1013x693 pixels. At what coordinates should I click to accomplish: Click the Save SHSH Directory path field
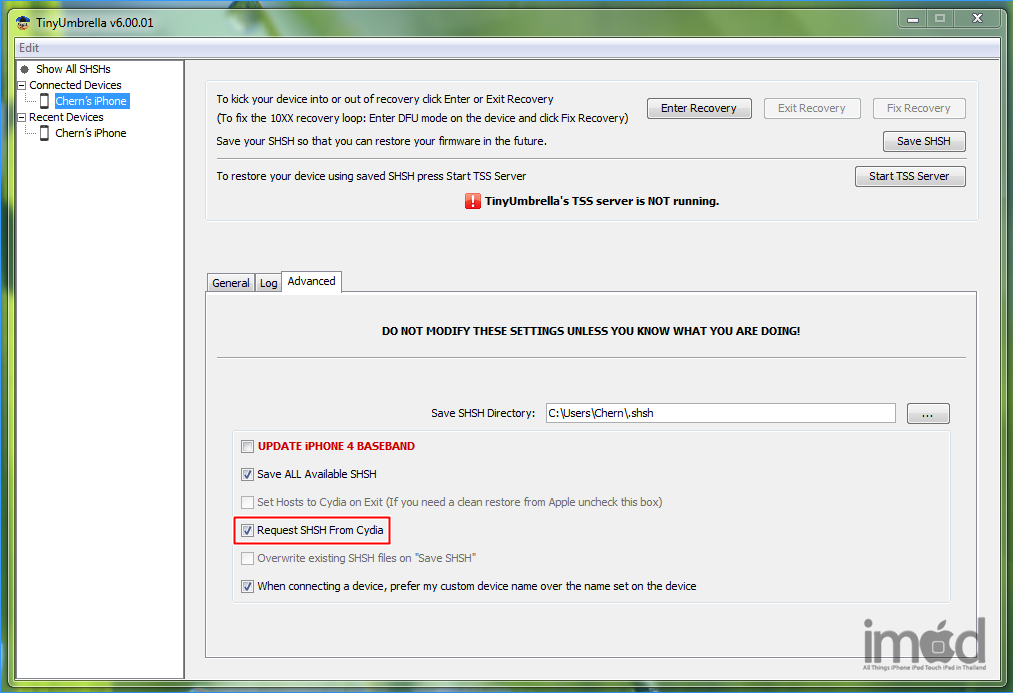720,413
